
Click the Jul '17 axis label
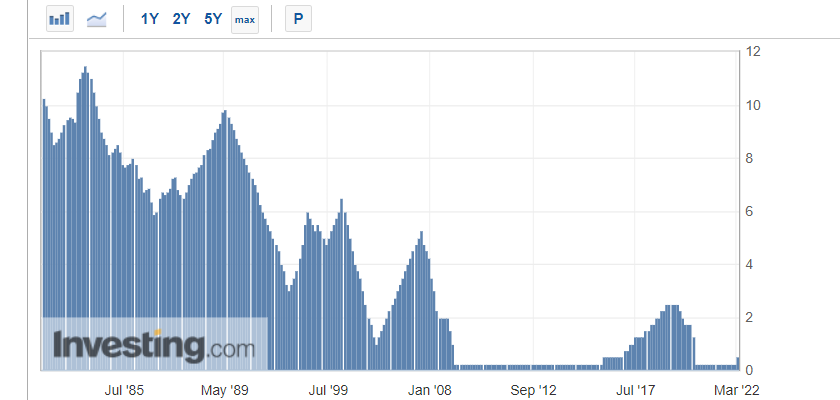coord(635,390)
